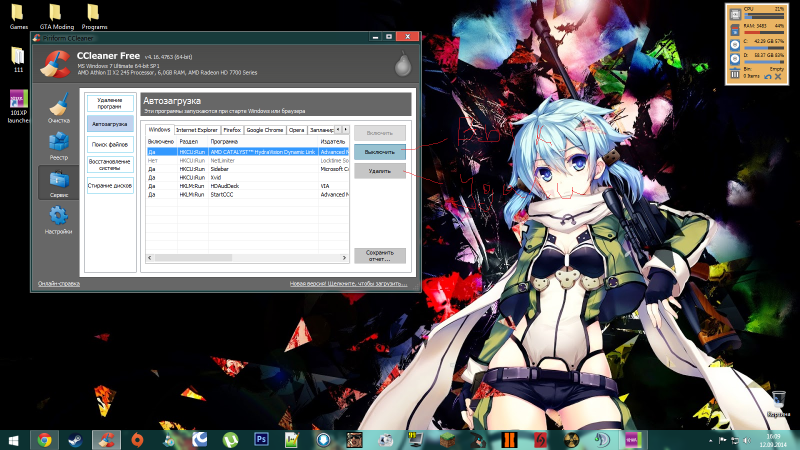800x450 pixels.
Task: Switch to the Internet Explorer tab
Action: (x=196, y=130)
